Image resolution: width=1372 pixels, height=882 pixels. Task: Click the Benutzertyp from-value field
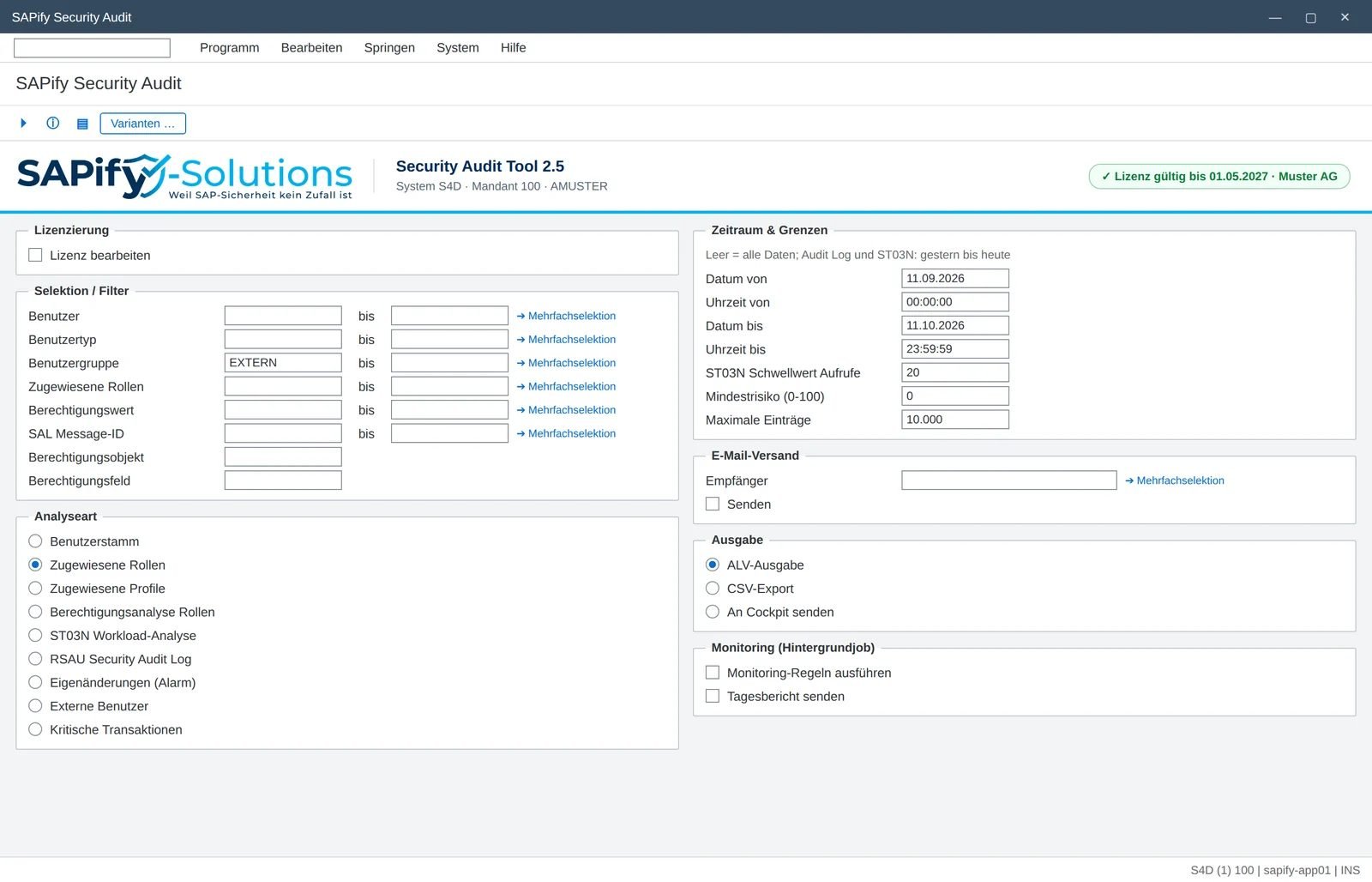[283, 339]
